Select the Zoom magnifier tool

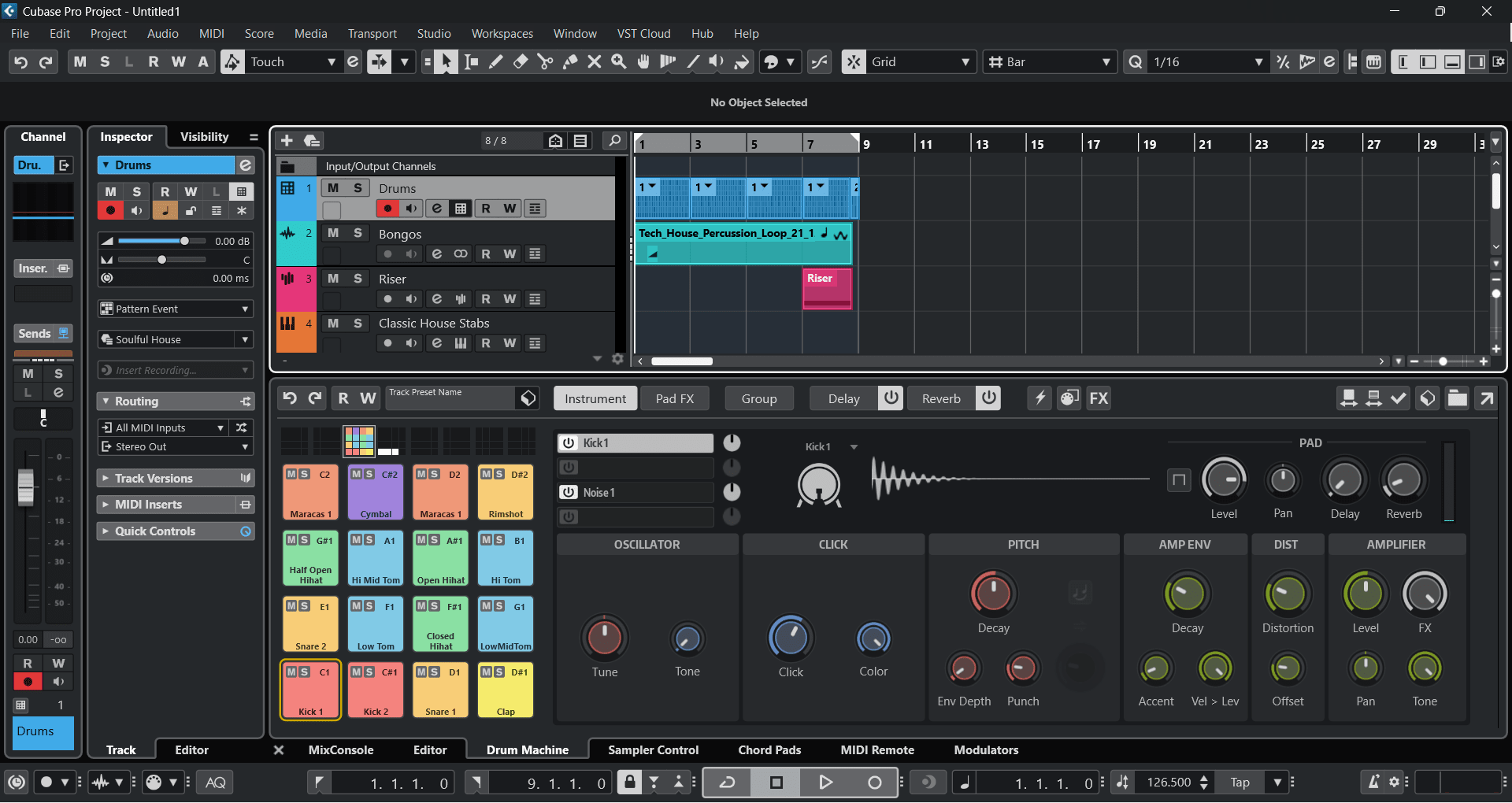619,62
